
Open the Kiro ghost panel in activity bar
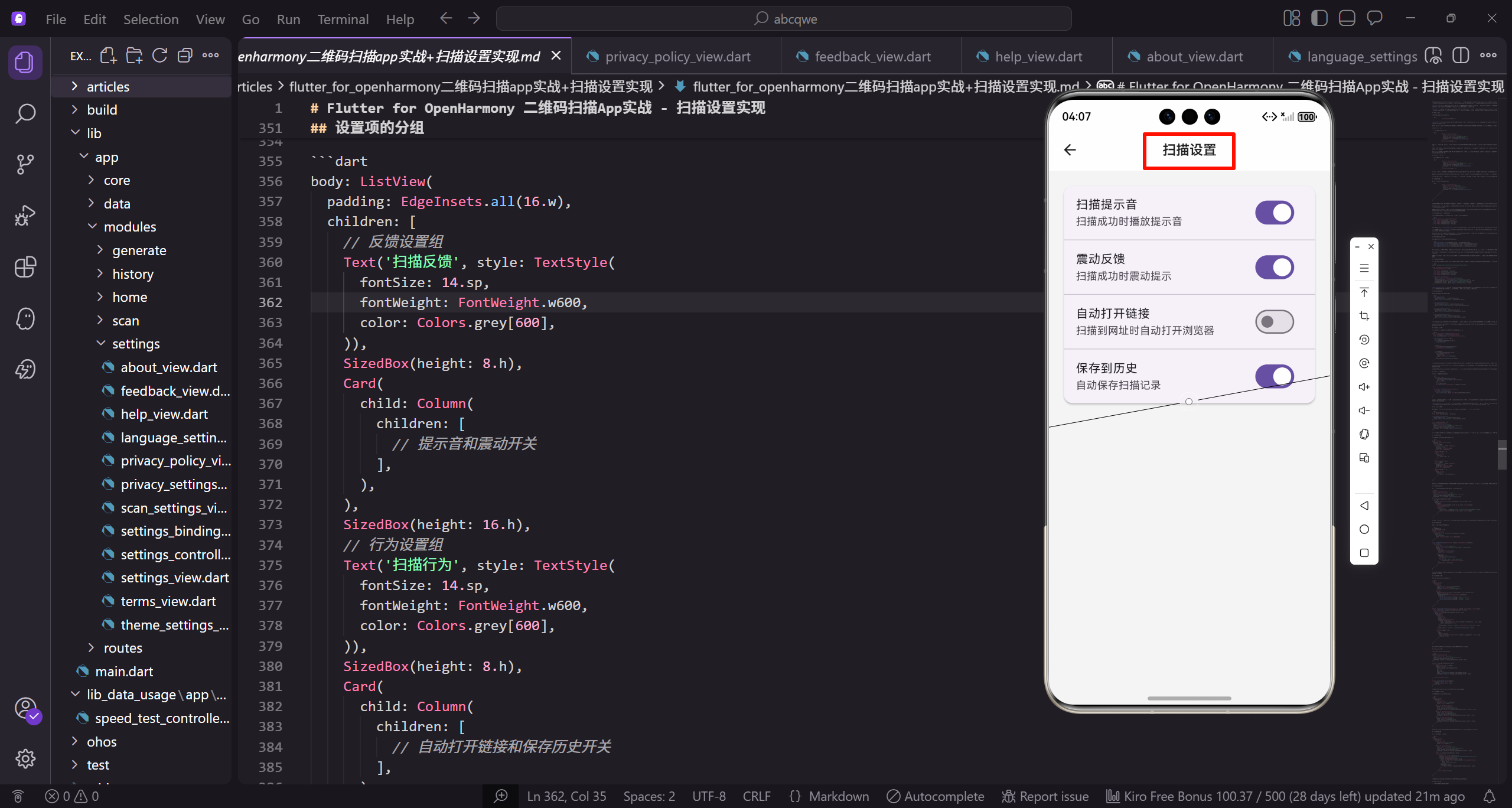point(25,318)
